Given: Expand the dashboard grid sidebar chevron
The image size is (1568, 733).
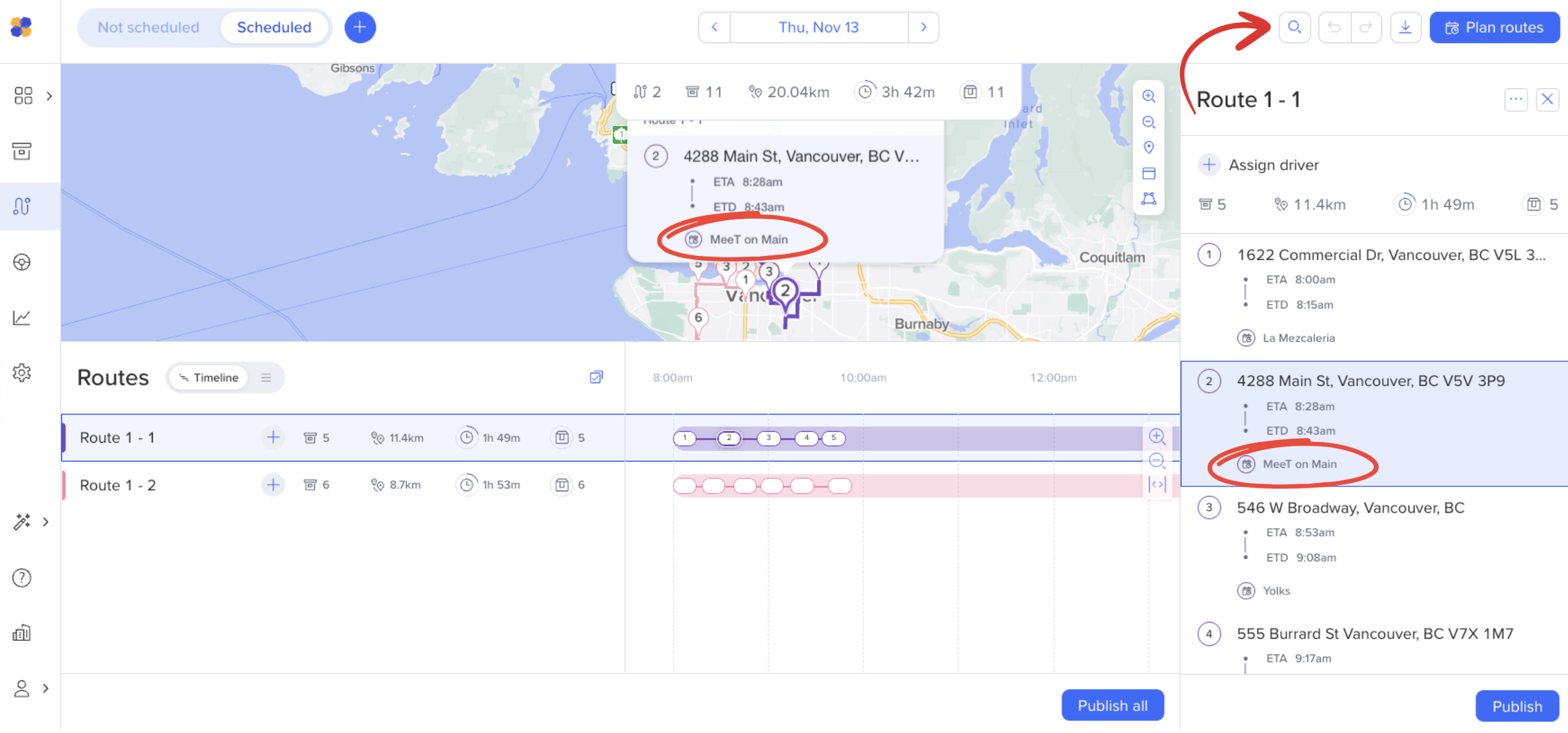Looking at the screenshot, I should (49, 96).
